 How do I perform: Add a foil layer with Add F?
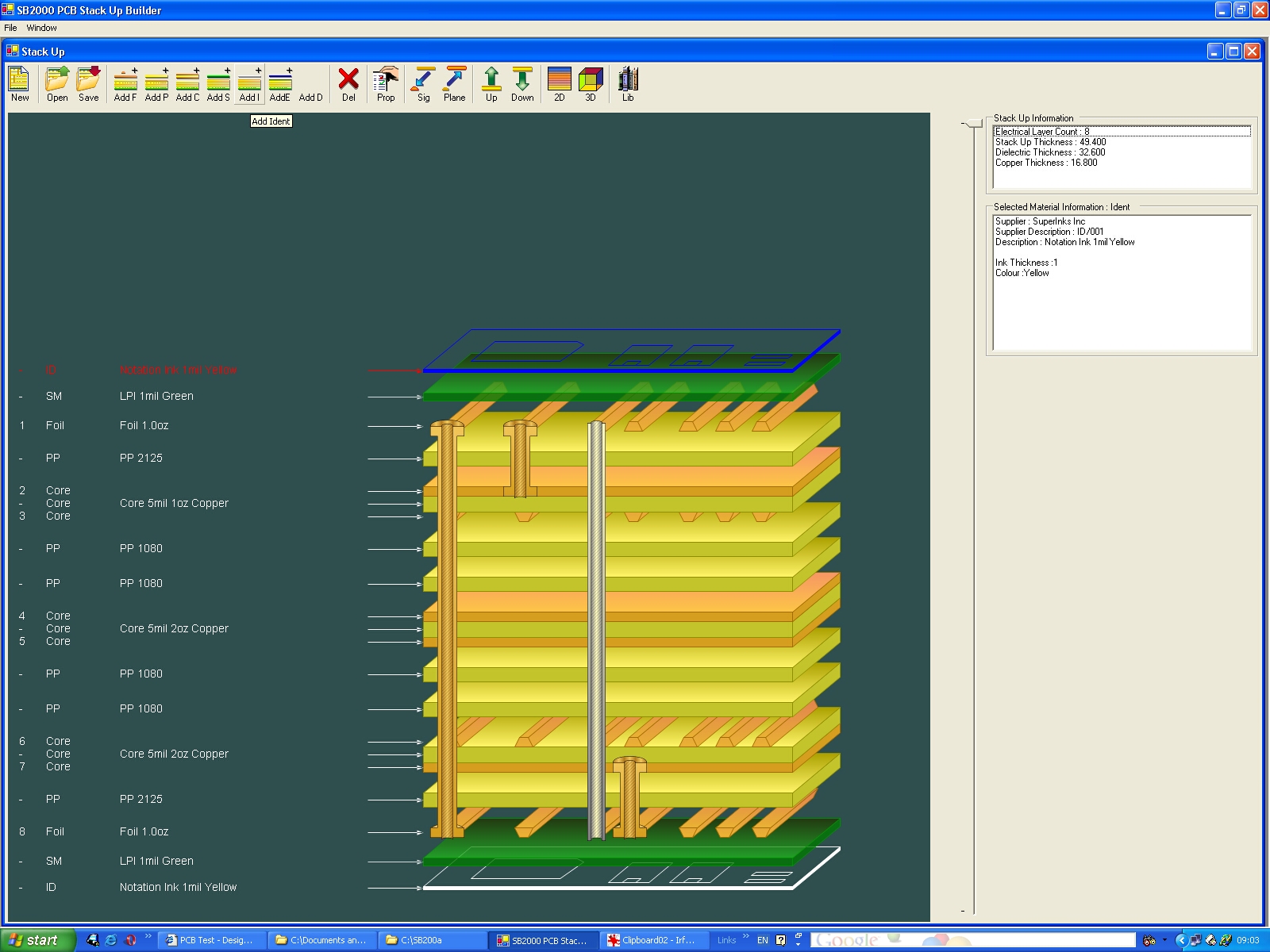point(125,84)
